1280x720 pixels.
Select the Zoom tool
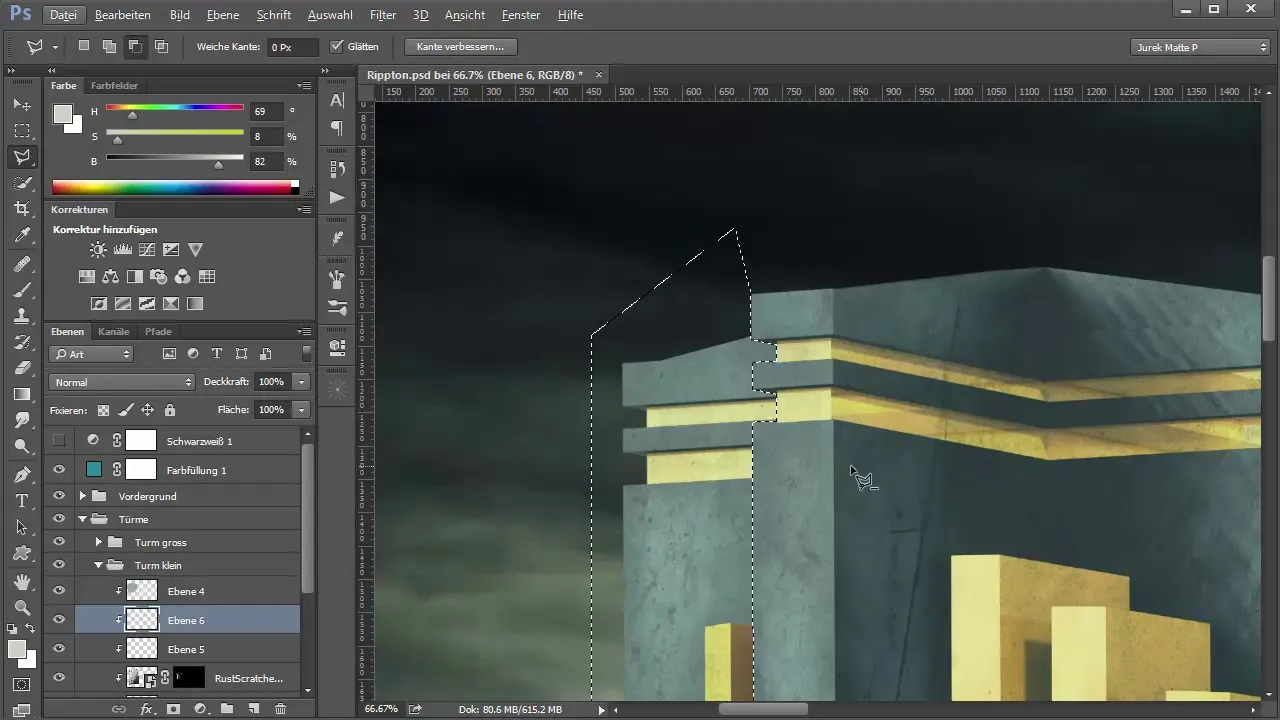22,608
